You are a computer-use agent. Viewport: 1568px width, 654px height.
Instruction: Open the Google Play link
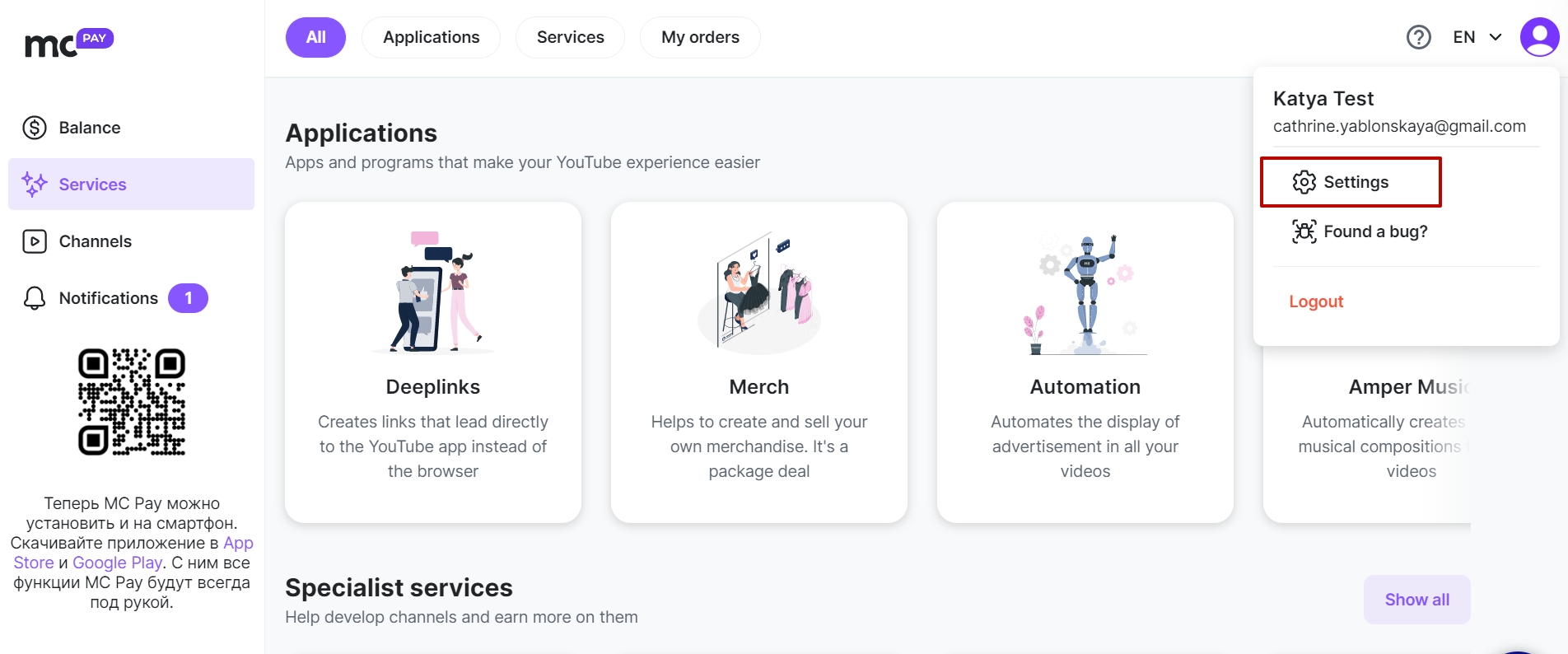(117, 563)
